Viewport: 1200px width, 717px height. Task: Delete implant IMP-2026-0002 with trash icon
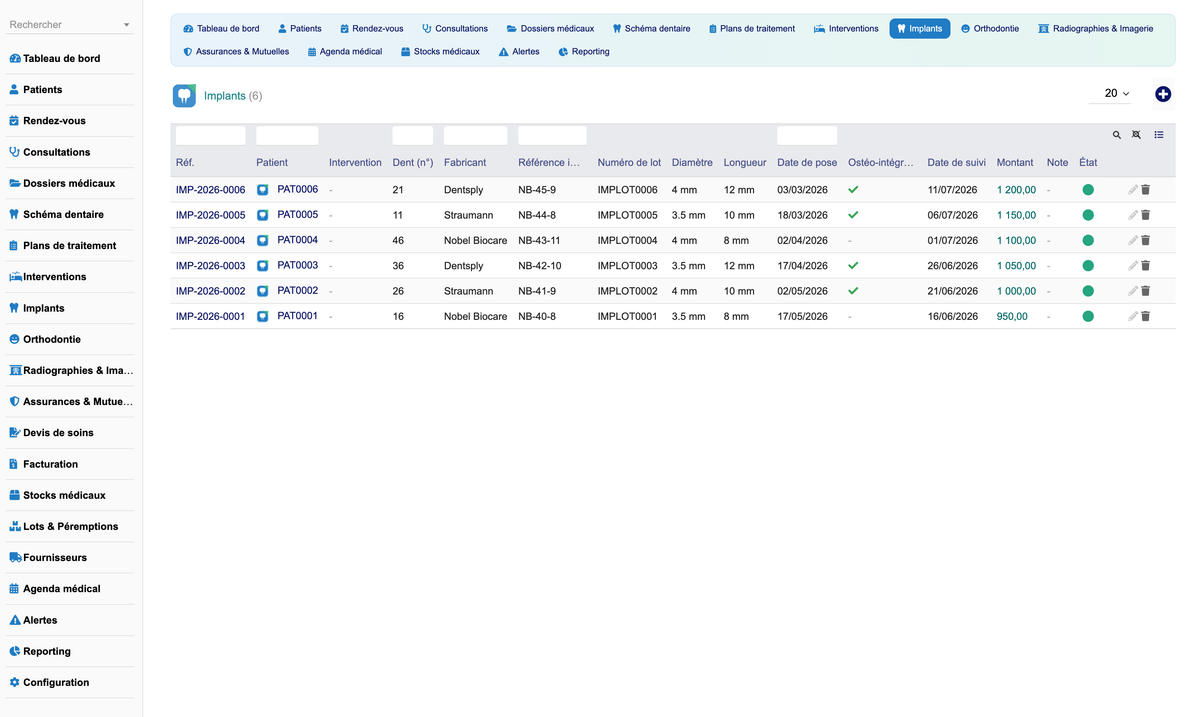1146,291
